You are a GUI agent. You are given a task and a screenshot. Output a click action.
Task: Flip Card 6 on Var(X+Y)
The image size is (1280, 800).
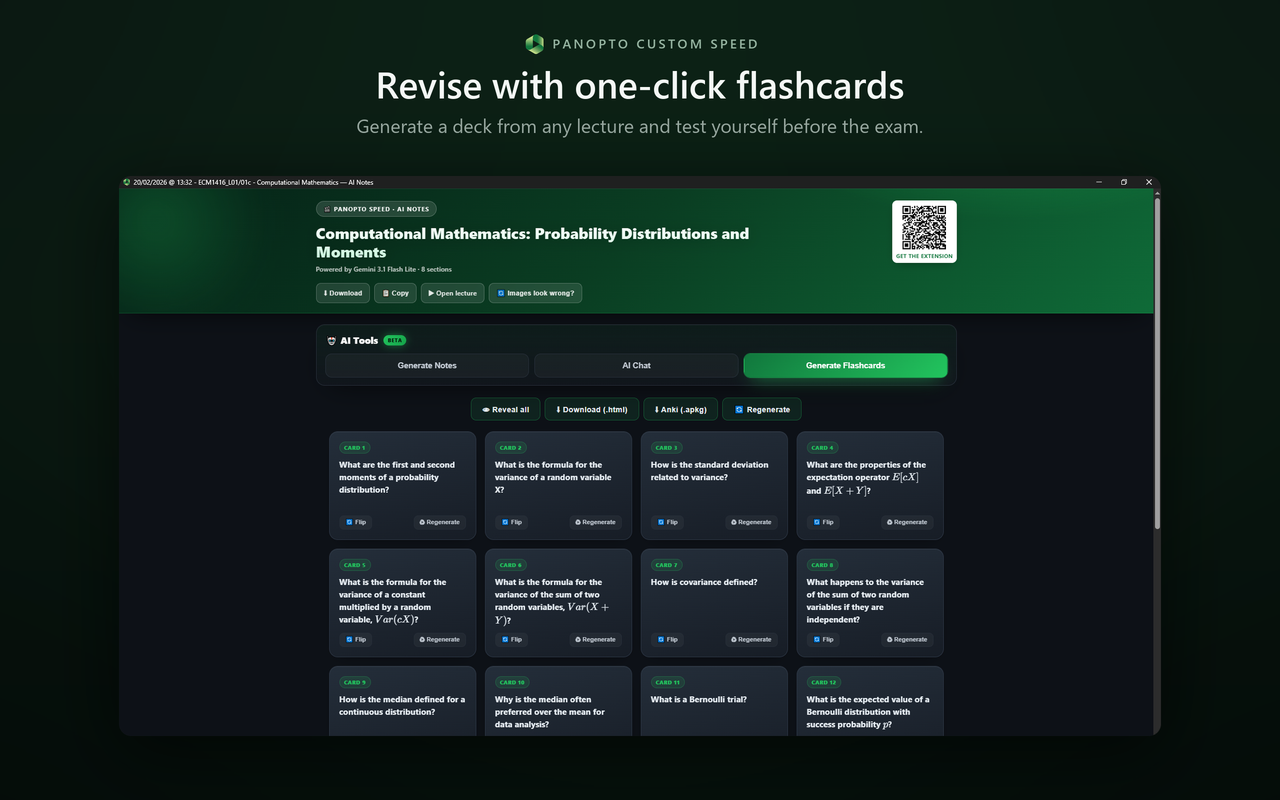tap(512, 639)
